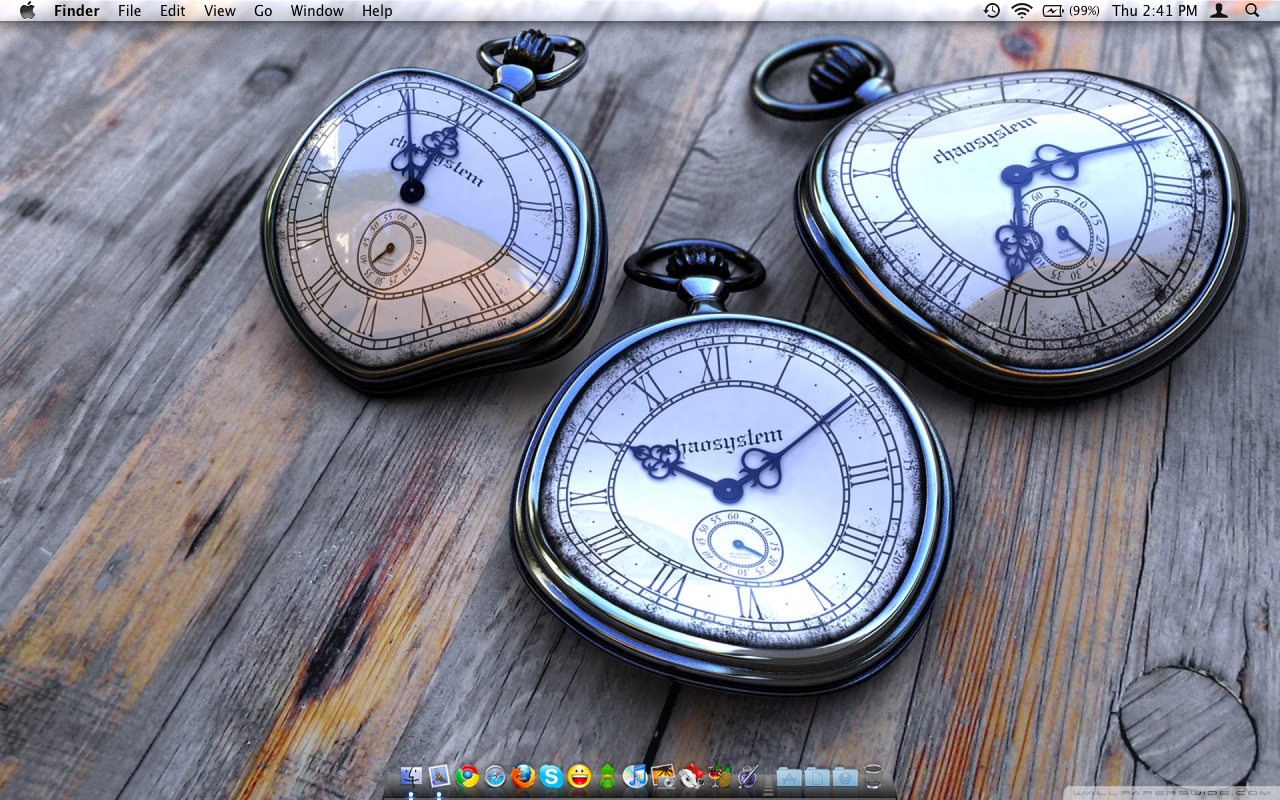Open the Go menu
The height and width of the screenshot is (800, 1280).
pos(263,11)
